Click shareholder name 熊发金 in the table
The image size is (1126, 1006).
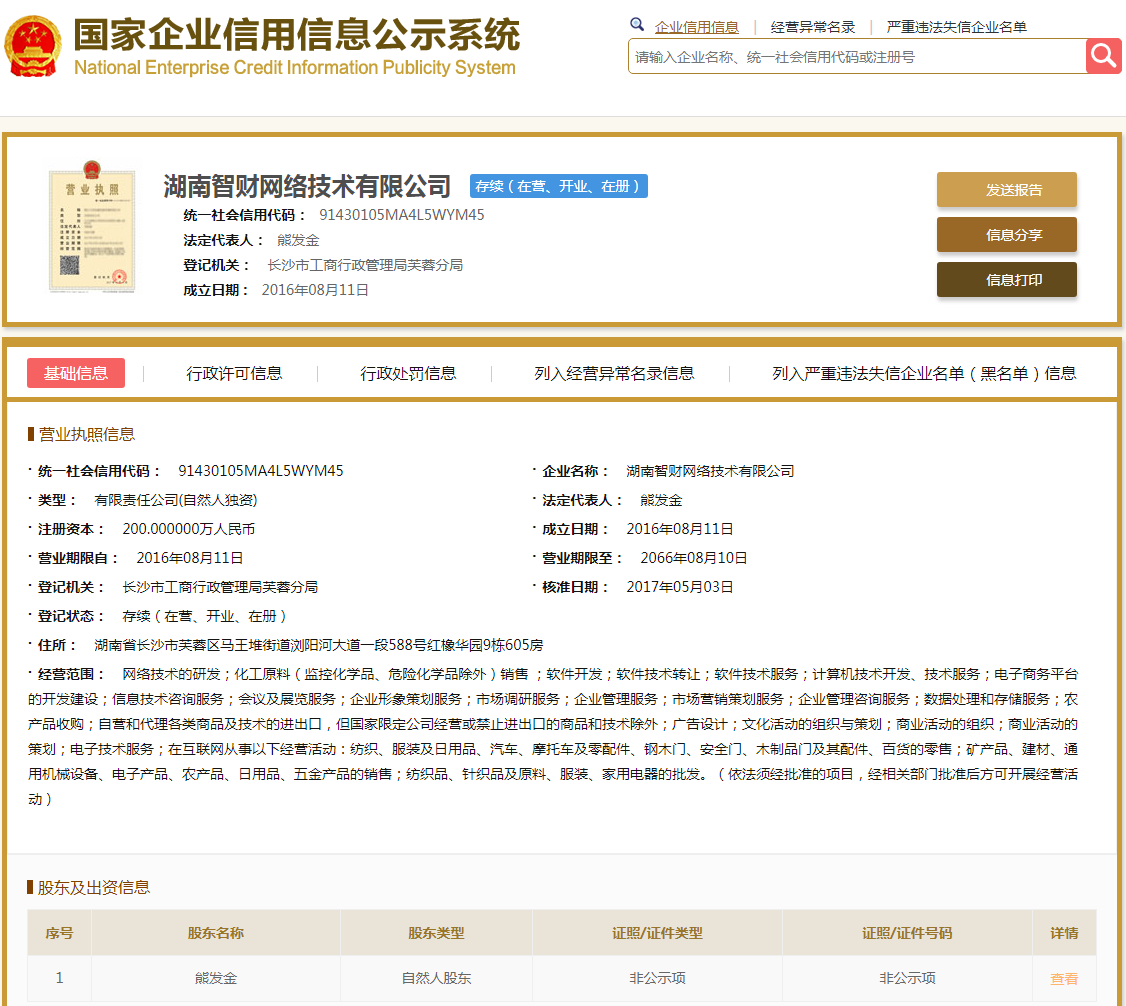point(216,978)
